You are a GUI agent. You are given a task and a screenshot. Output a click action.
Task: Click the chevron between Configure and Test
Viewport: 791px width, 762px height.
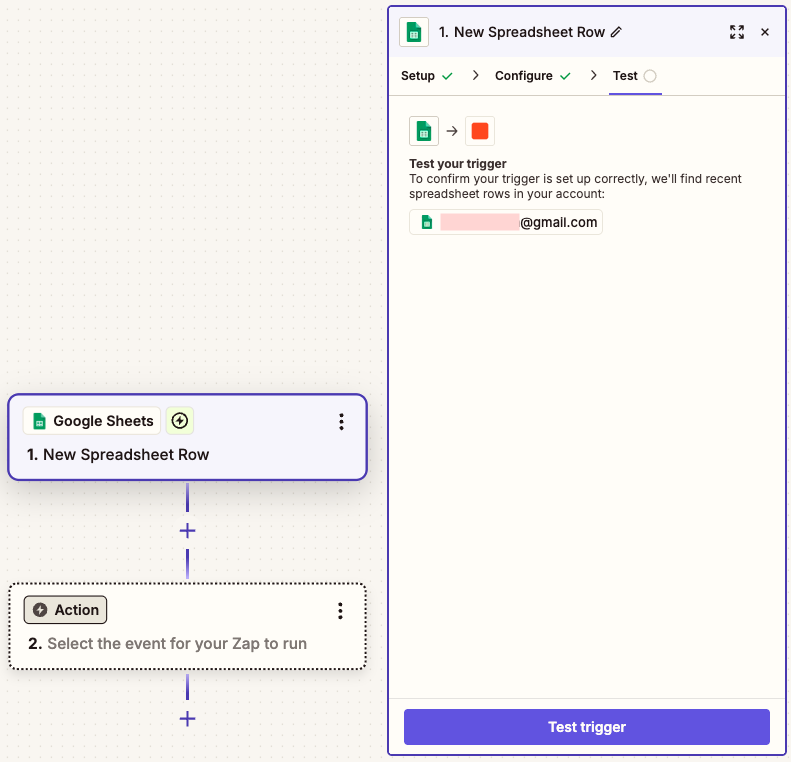tap(593, 76)
